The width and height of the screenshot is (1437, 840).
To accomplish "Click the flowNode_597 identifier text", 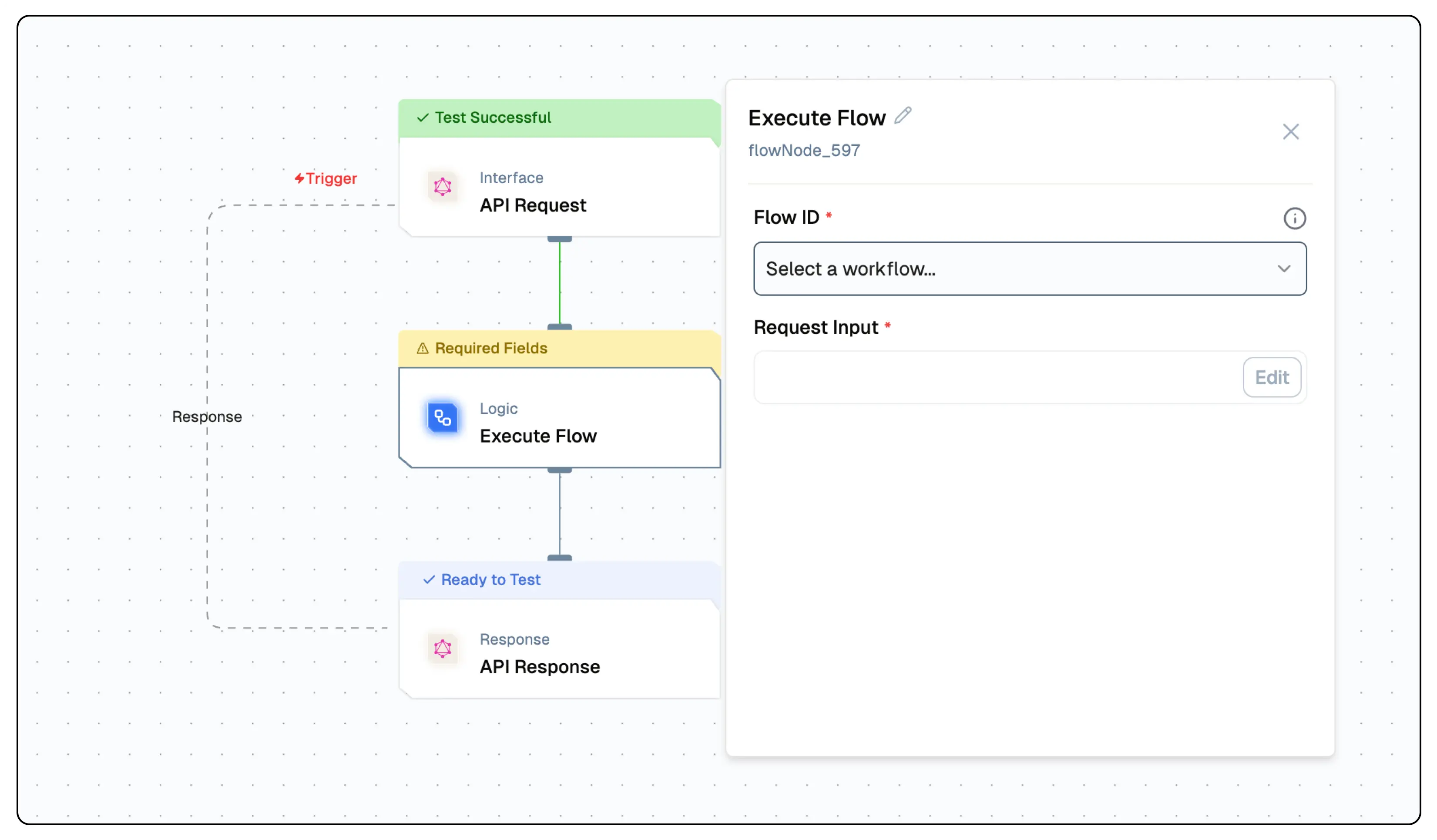I will point(803,151).
